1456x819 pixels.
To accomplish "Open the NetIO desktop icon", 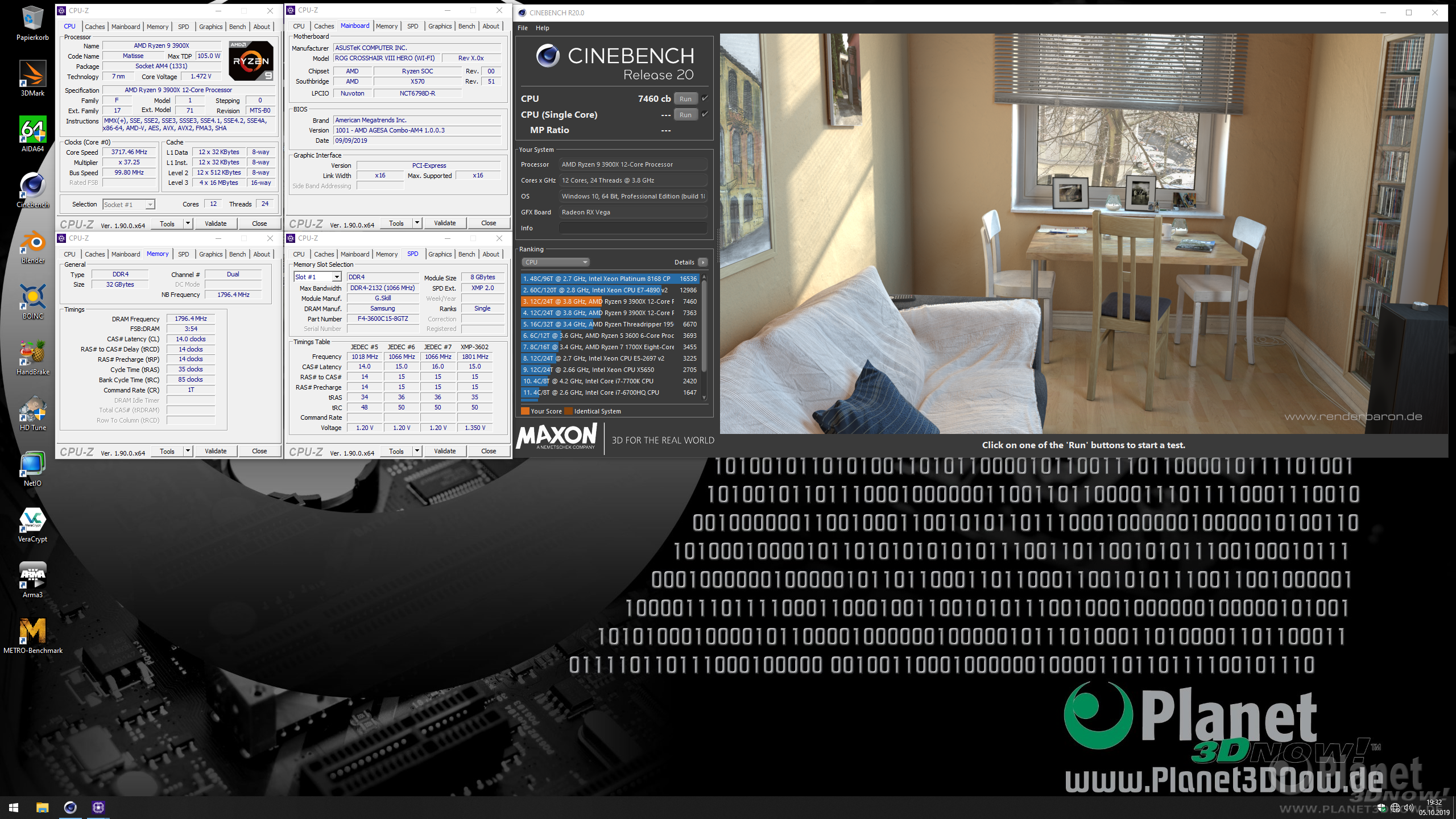I will pos(32,469).
